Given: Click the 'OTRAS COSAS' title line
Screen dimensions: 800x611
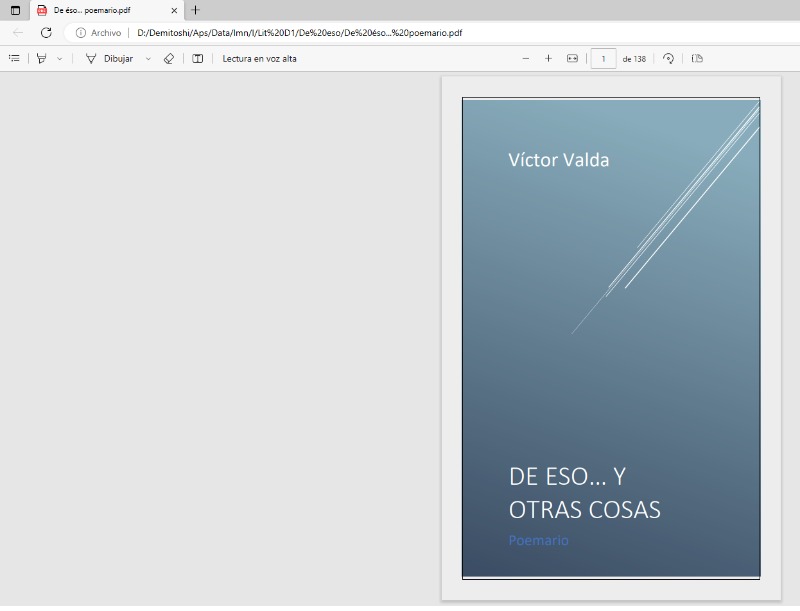Looking at the screenshot, I should pyautogui.click(x=585, y=510).
